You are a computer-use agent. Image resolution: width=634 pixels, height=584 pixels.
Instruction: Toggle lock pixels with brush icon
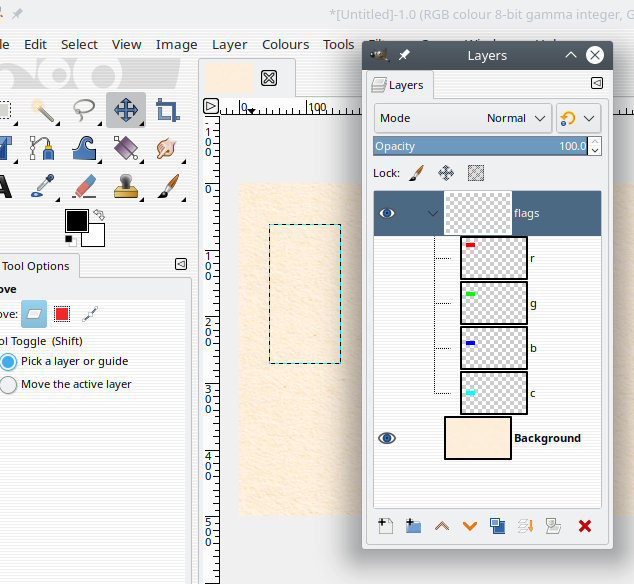tap(416, 173)
